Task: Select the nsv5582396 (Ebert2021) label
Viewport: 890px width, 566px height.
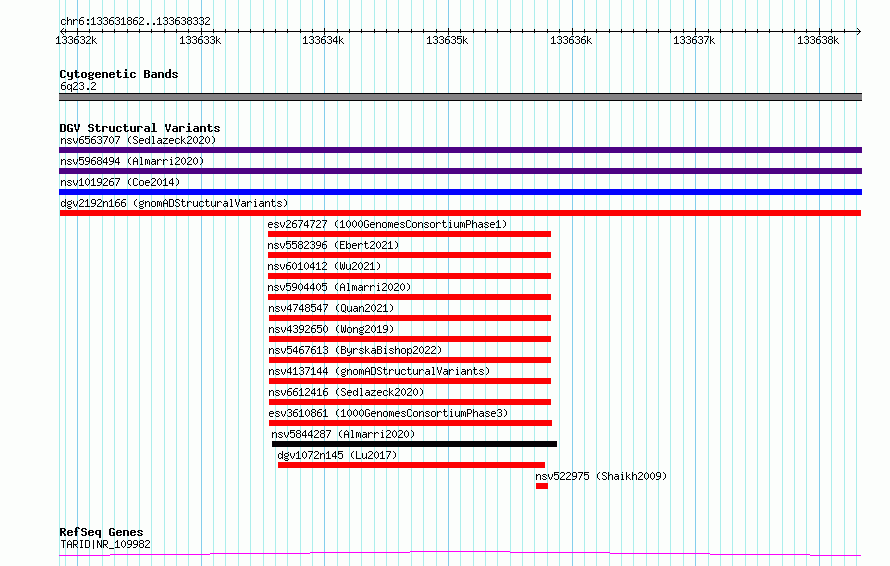Action: tap(333, 245)
